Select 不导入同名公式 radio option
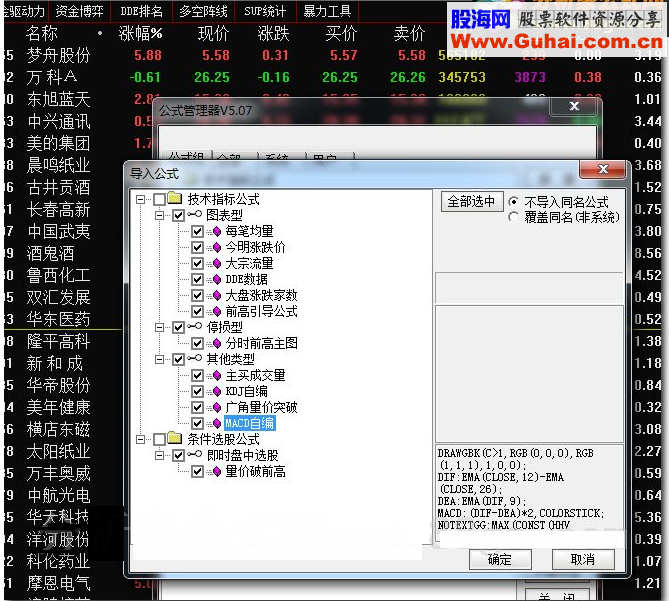Screen dimensions: 669x601 [514, 201]
